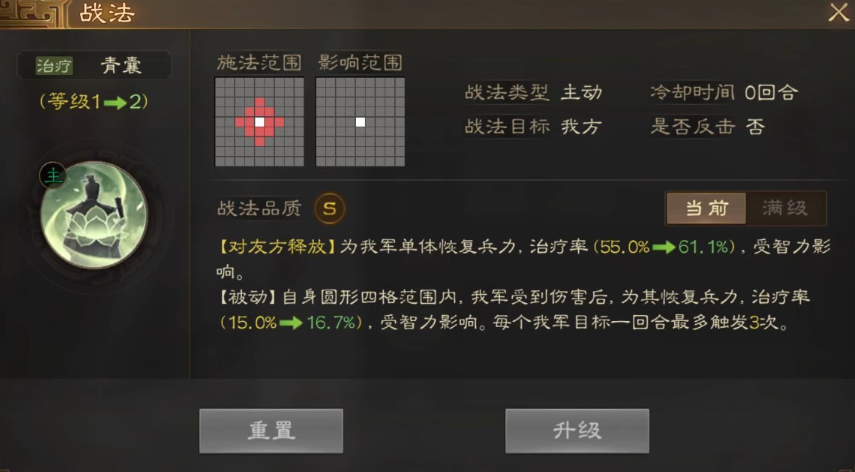Click the 战法 title in the header

pos(107,14)
